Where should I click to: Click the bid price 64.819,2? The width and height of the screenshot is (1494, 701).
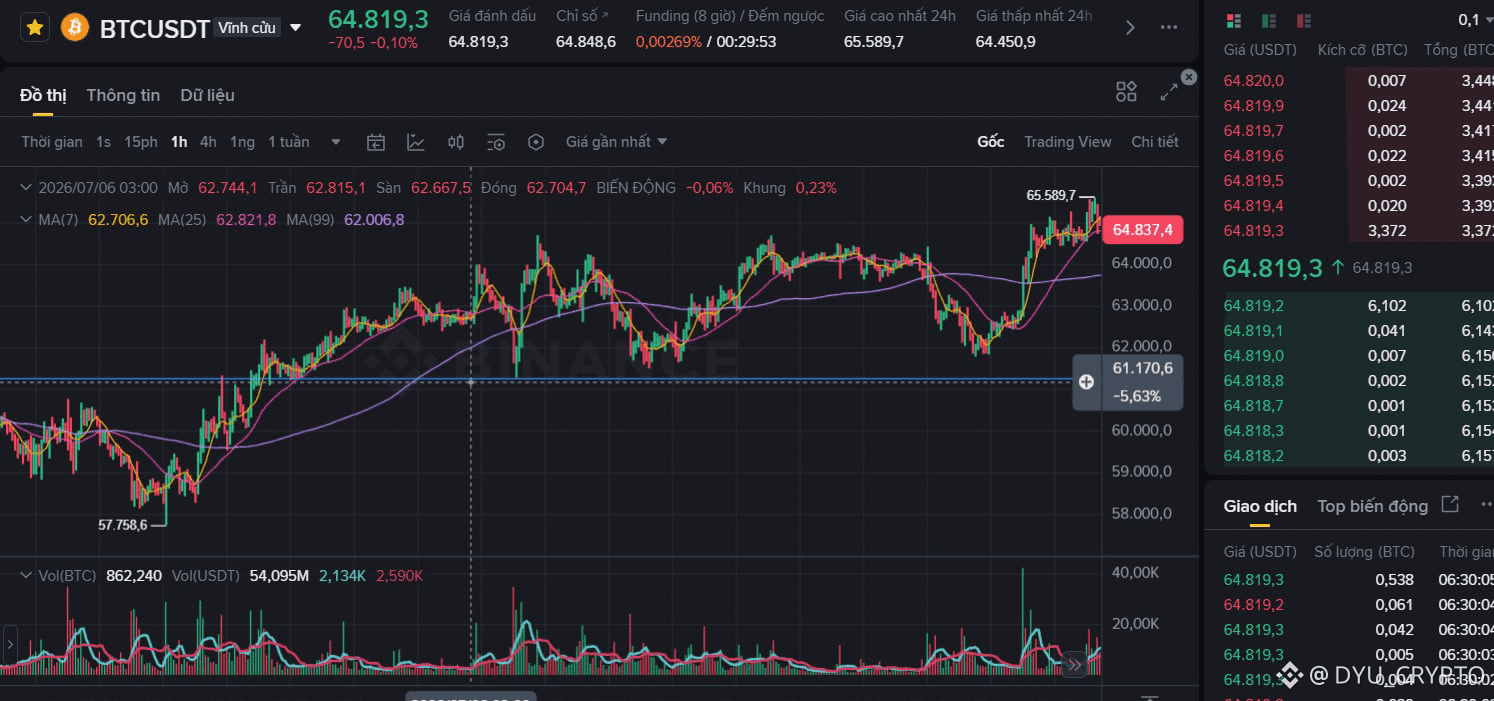1254,306
